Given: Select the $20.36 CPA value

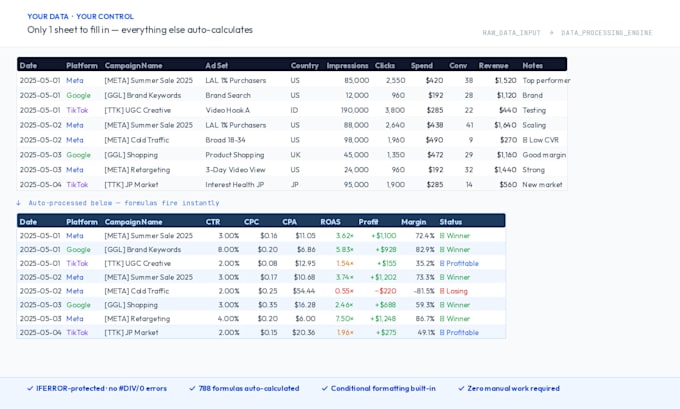Looking at the screenshot, I should pyautogui.click(x=304, y=333).
